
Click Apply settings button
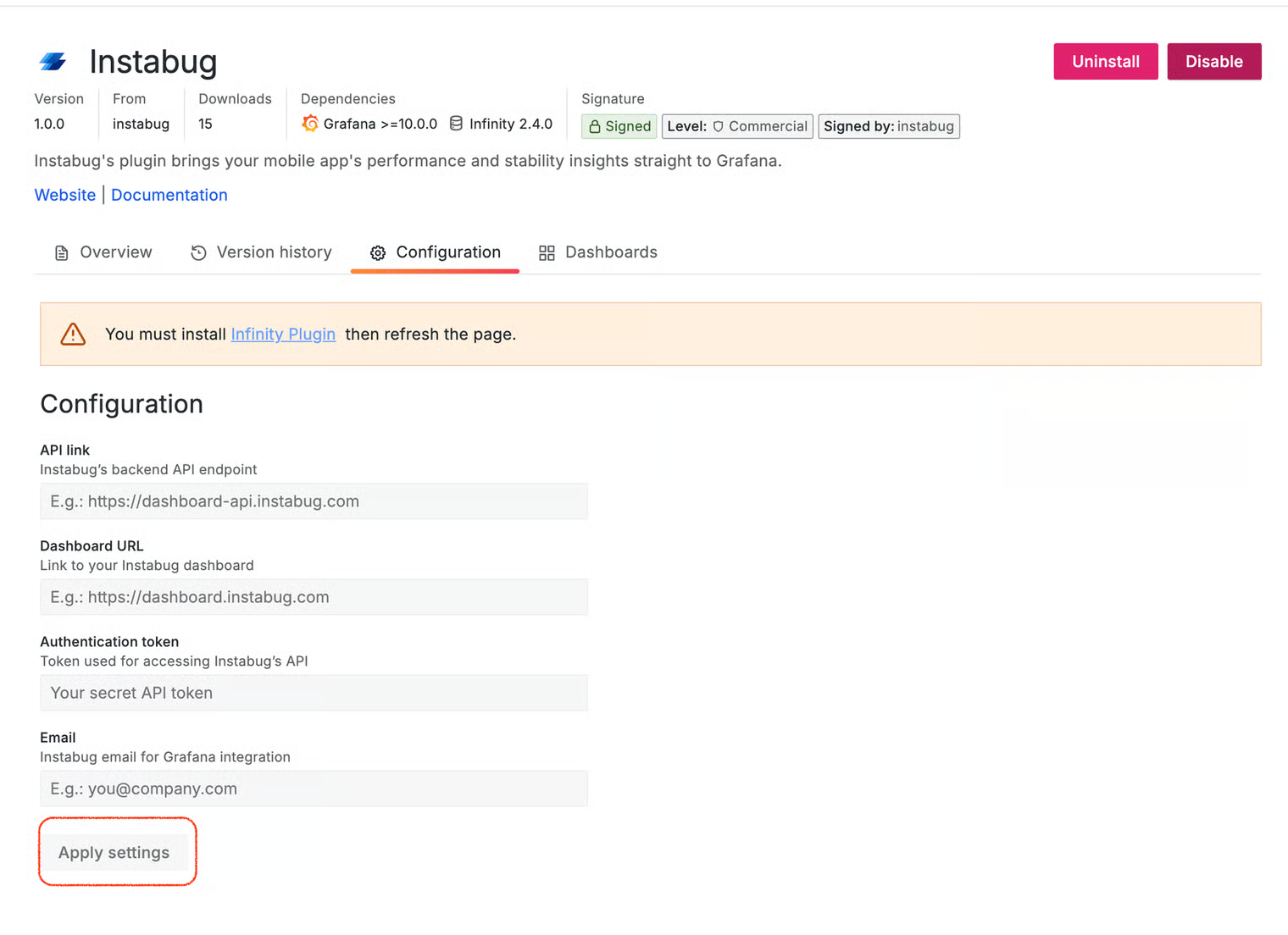[114, 853]
